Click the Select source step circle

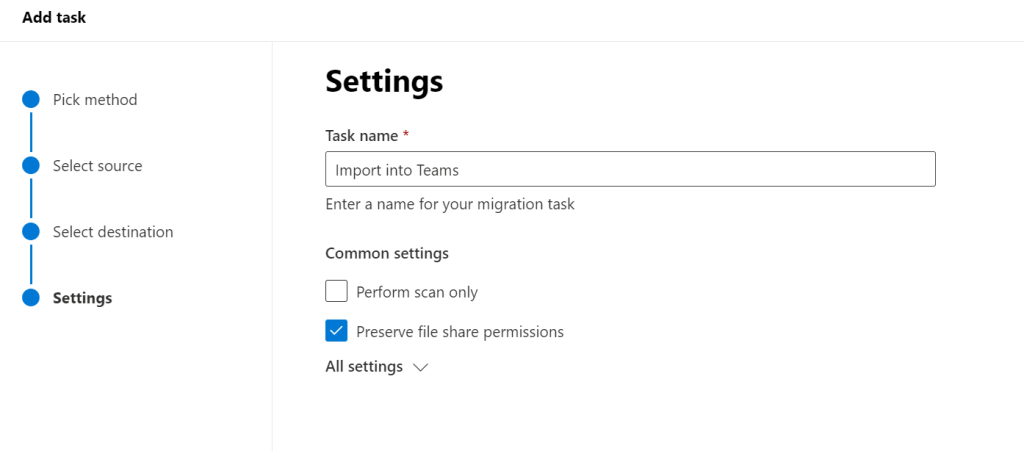click(31, 166)
